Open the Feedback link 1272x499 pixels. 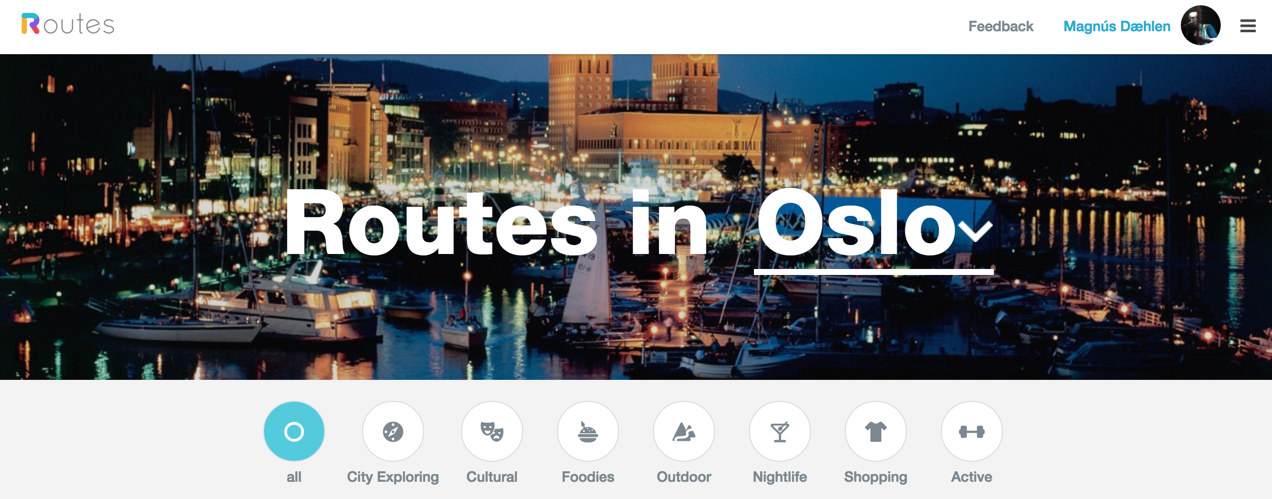point(1001,26)
